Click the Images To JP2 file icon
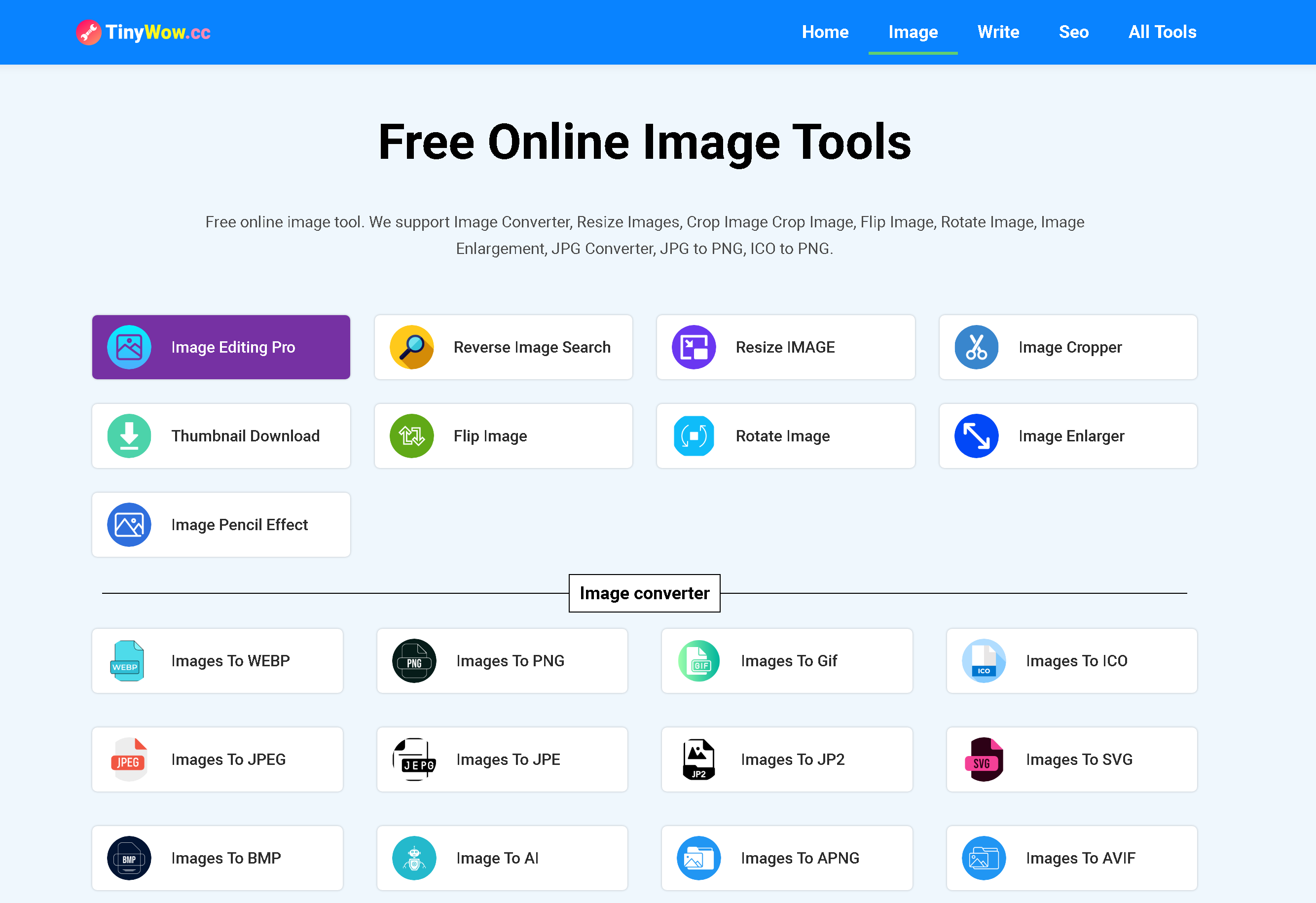 699,759
